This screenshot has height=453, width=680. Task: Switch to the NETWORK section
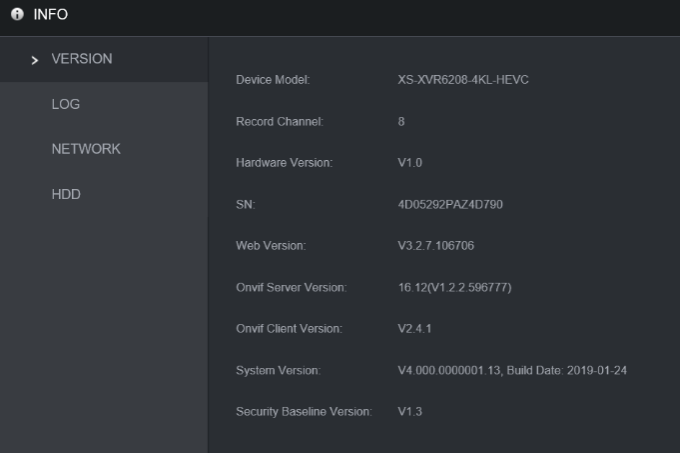tap(104, 149)
